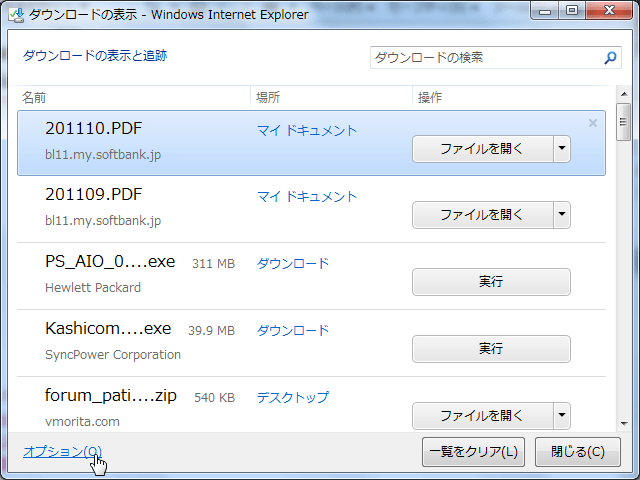Click the 場所 column header

(x=268, y=98)
